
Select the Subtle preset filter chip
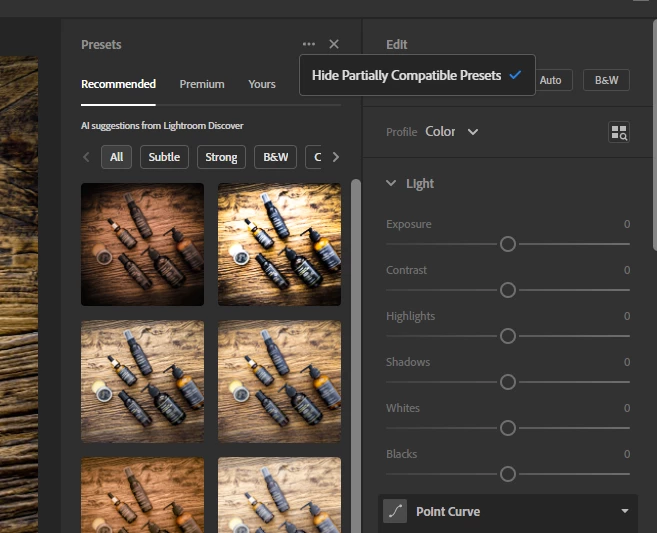[164, 157]
